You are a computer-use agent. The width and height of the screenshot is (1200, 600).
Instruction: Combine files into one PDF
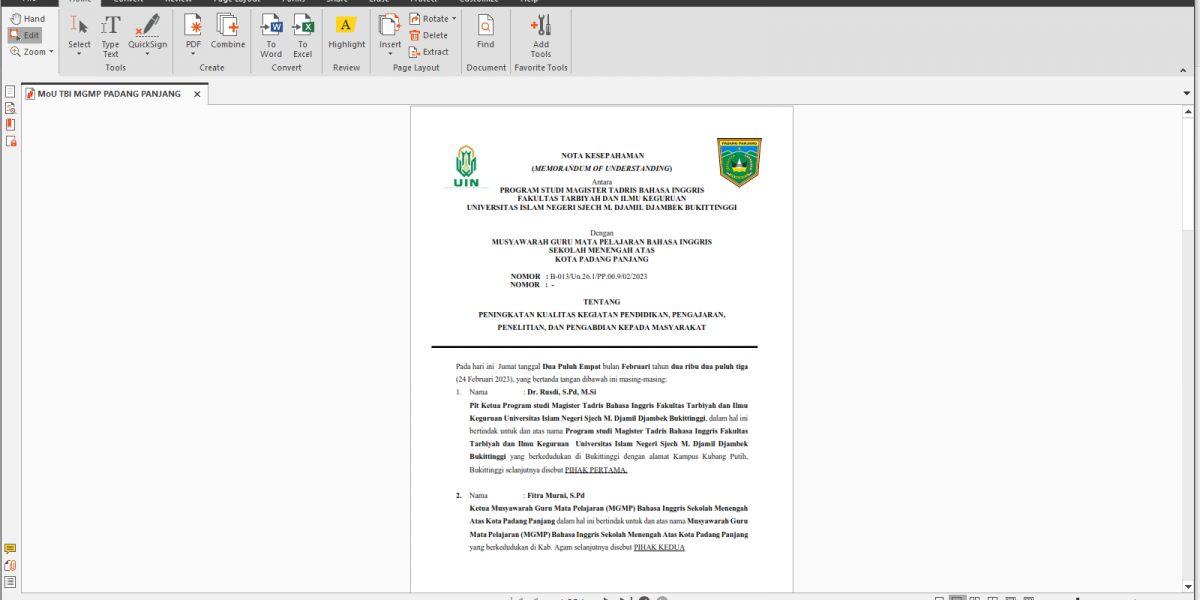click(x=228, y=32)
